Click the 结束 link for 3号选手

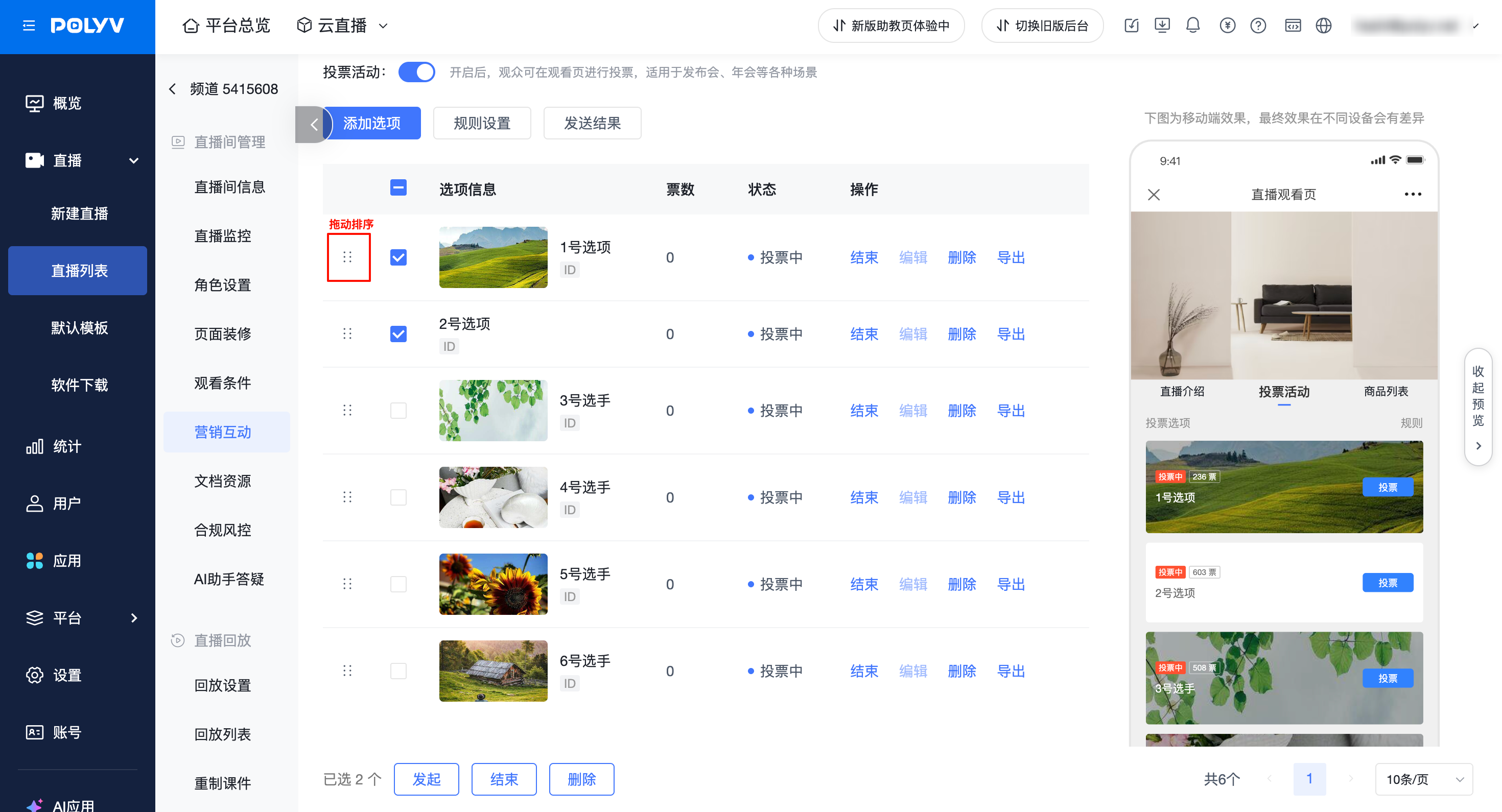coord(864,411)
